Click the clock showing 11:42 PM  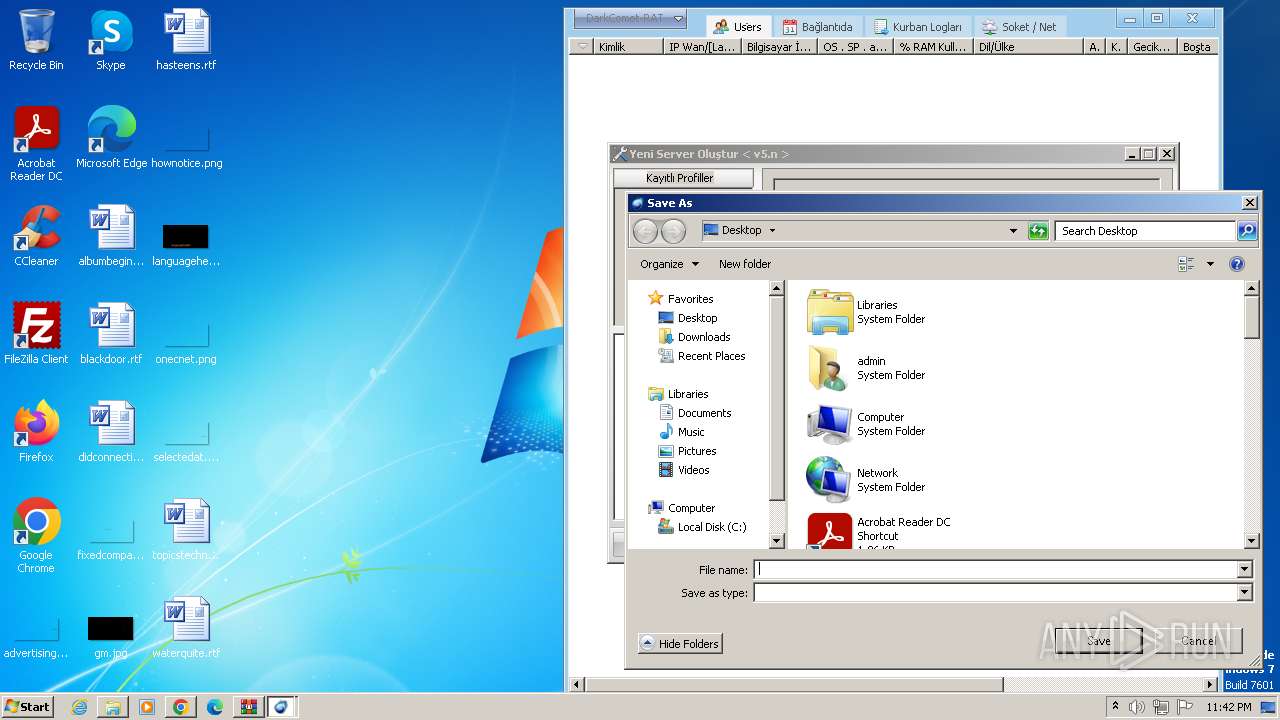[1229, 707]
